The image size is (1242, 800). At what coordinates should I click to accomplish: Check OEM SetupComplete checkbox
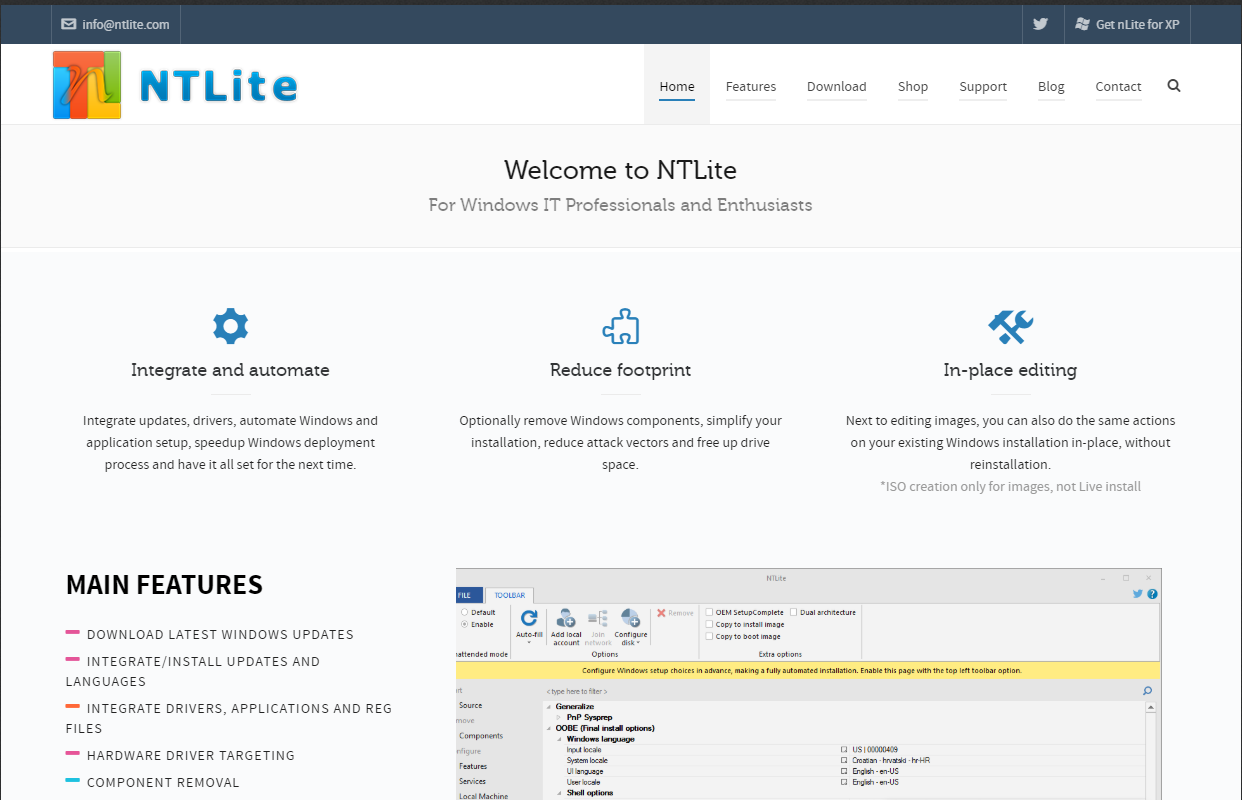[709, 612]
